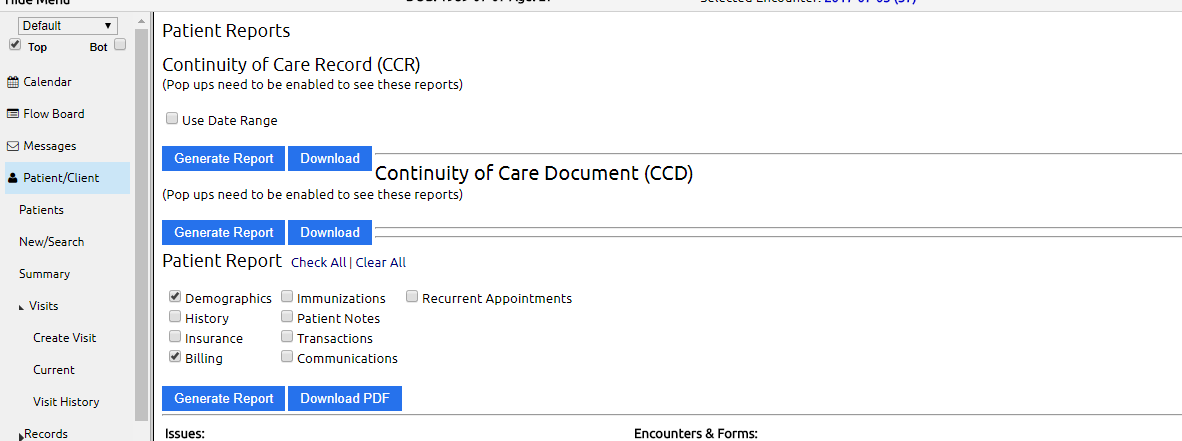
Task: Check the Insurance checkbox
Action: click(175, 336)
